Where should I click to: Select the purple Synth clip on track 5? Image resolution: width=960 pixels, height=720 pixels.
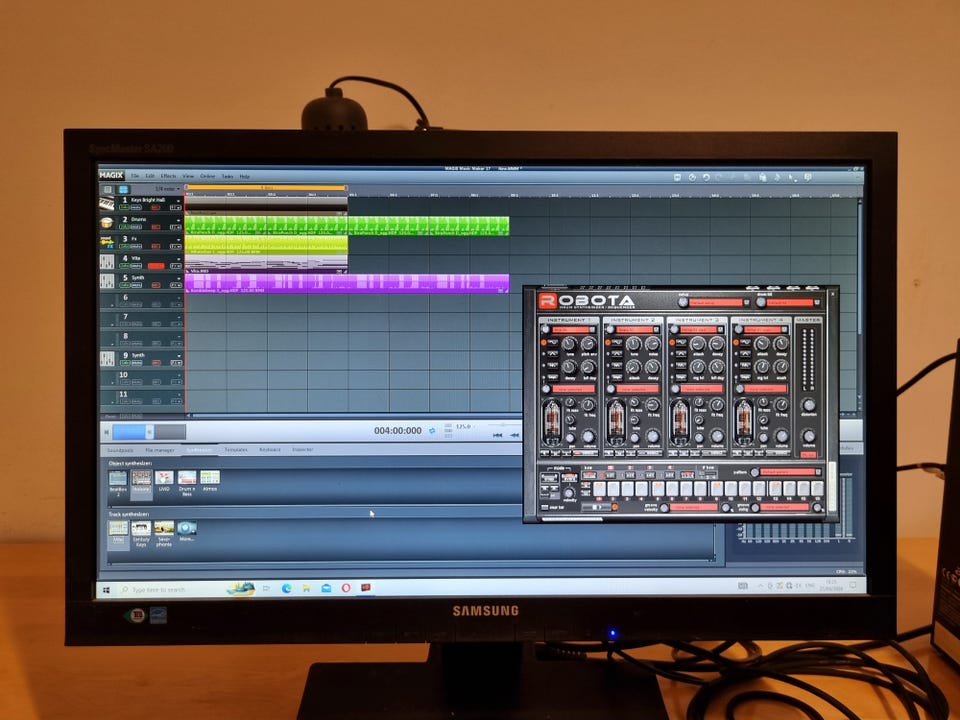(347, 283)
